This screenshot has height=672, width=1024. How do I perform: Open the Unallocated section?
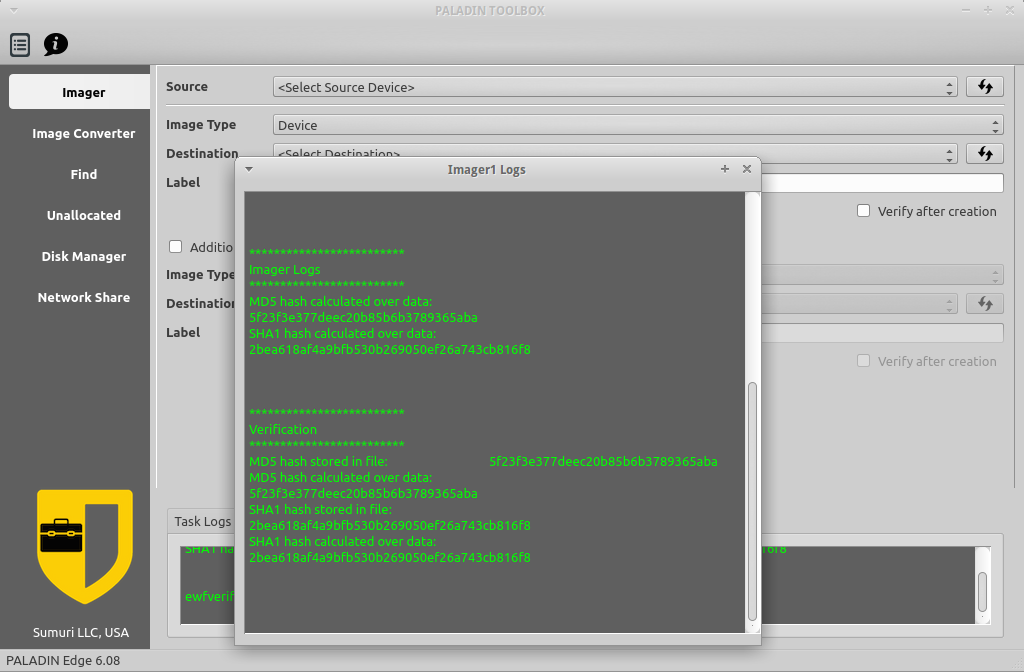[84, 216]
